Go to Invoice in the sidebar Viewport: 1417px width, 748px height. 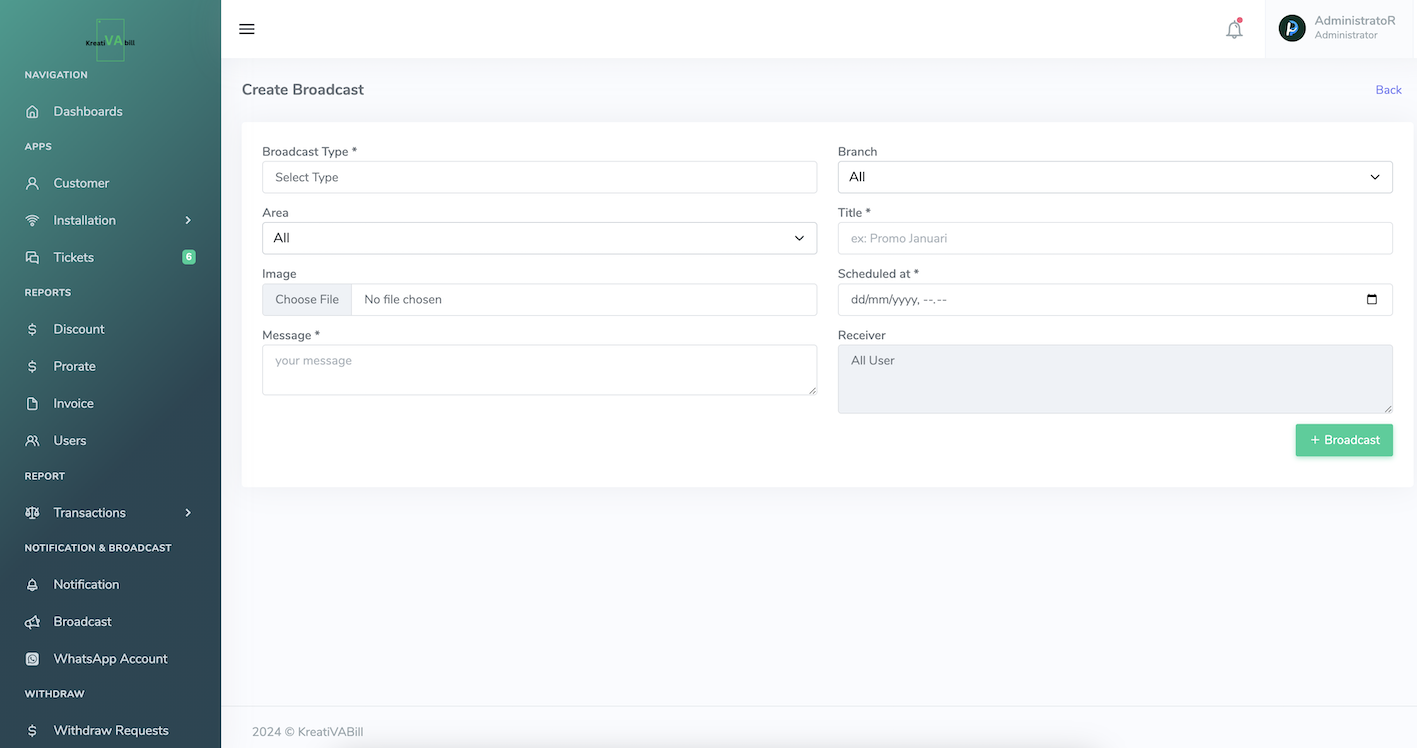[73, 404]
